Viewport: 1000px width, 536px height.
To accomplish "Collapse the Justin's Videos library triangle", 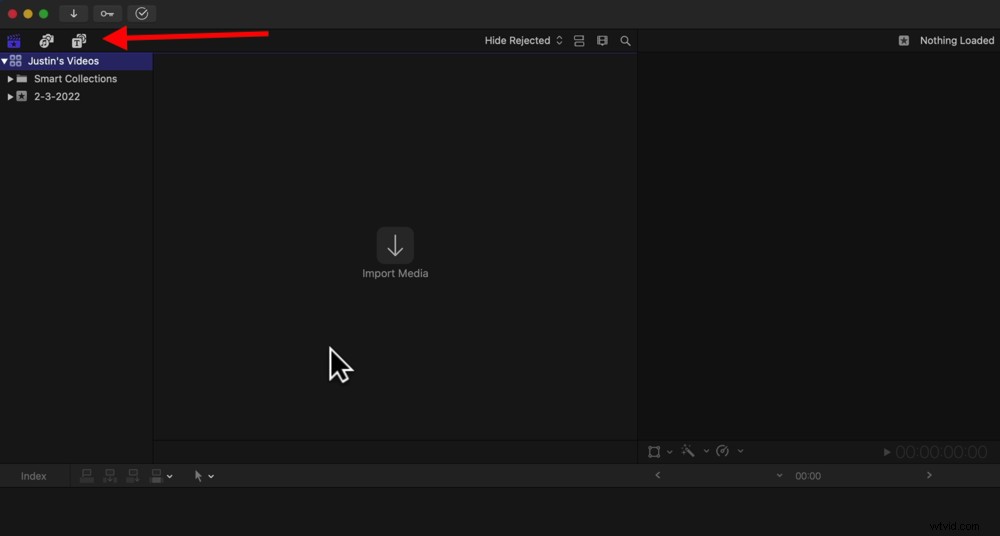I will pos(4,61).
